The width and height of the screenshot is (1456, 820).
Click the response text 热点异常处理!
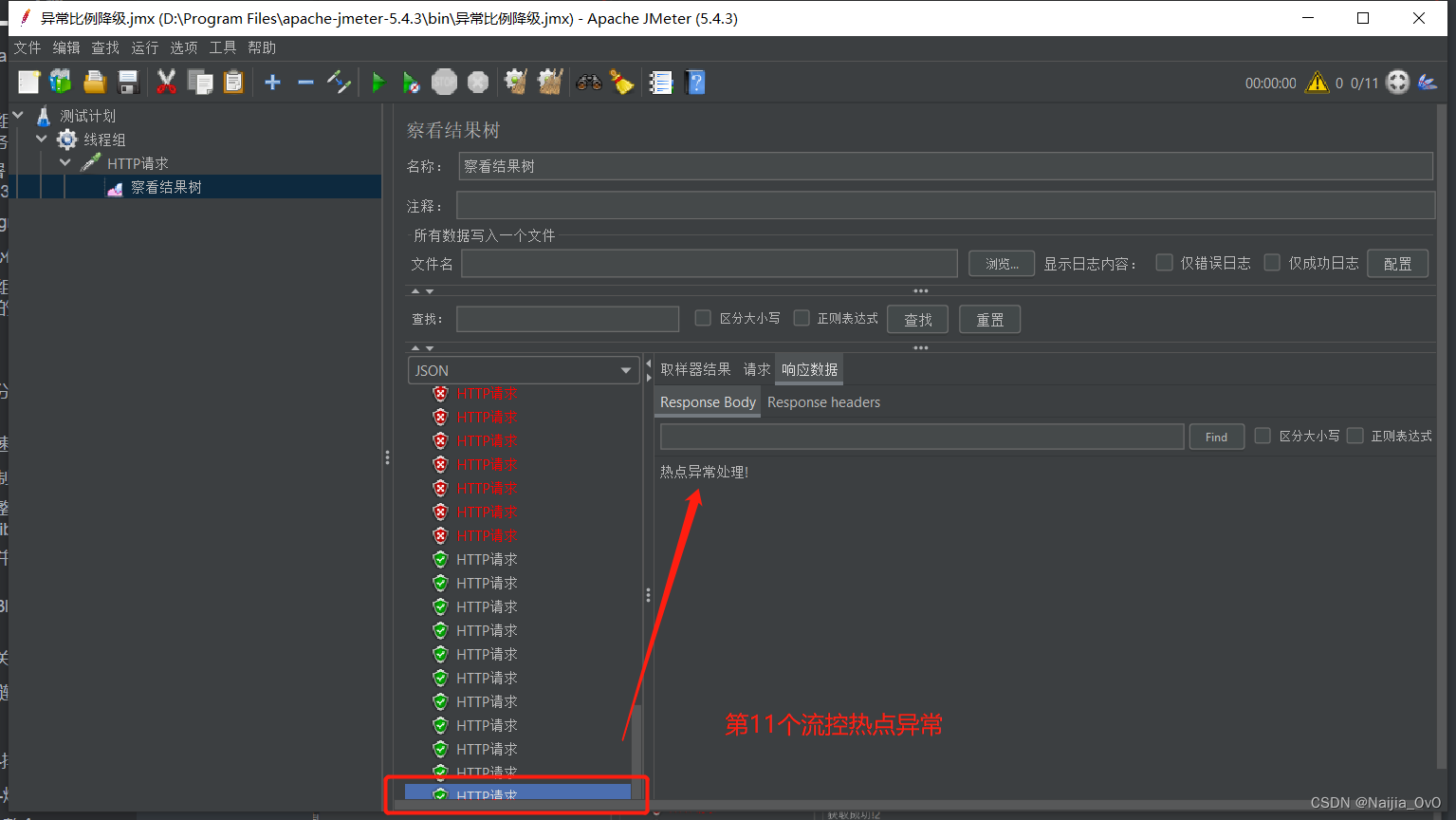pyautogui.click(x=704, y=472)
